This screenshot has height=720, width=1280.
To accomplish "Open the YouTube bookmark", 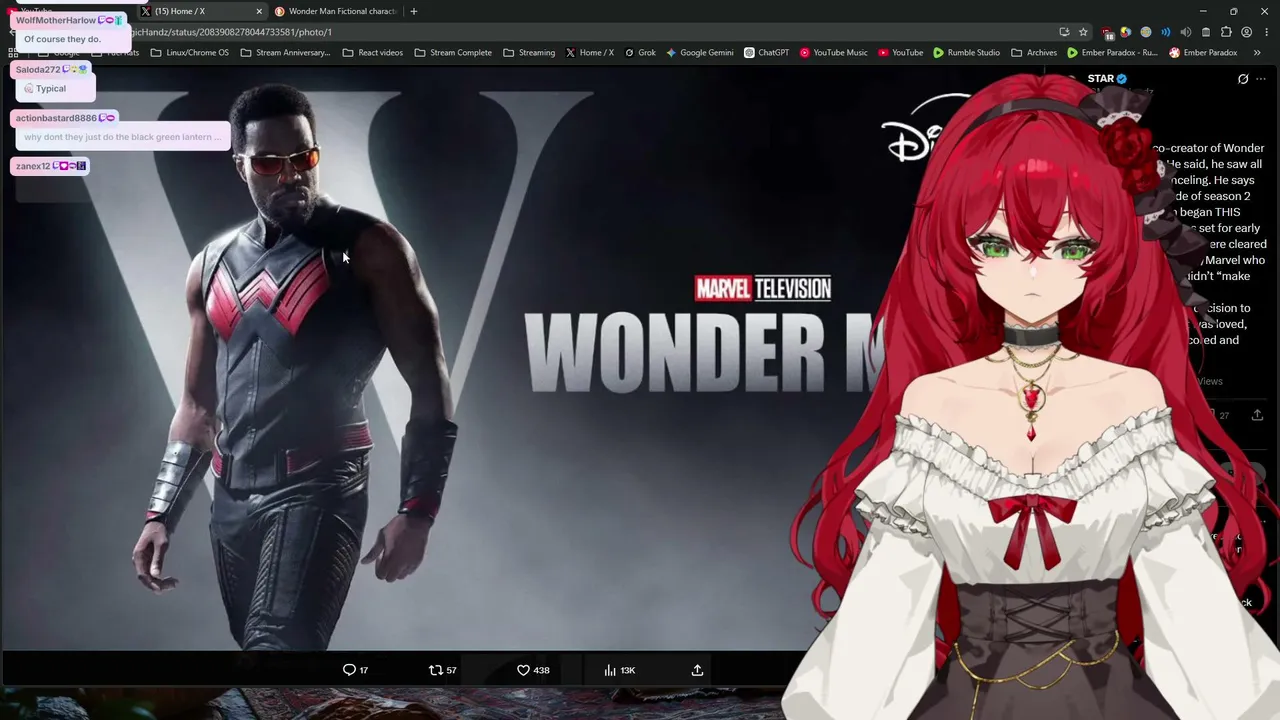I will pos(901,53).
